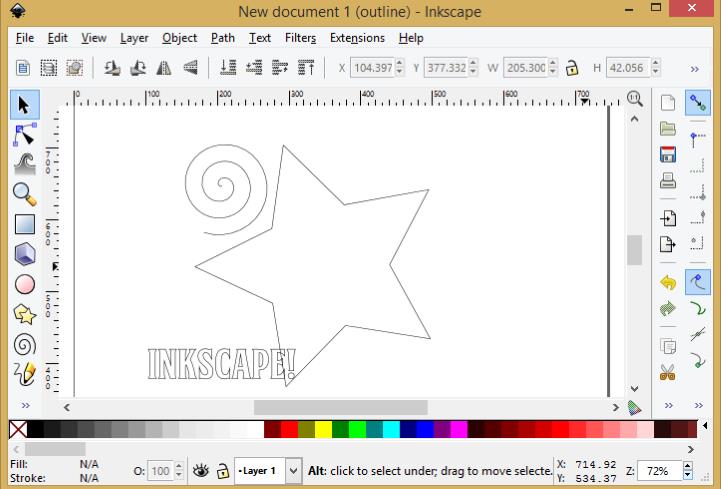Image resolution: width=721 pixels, height=489 pixels.
Task: Click Select all in all layers icon
Action: [x=49, y=68]
